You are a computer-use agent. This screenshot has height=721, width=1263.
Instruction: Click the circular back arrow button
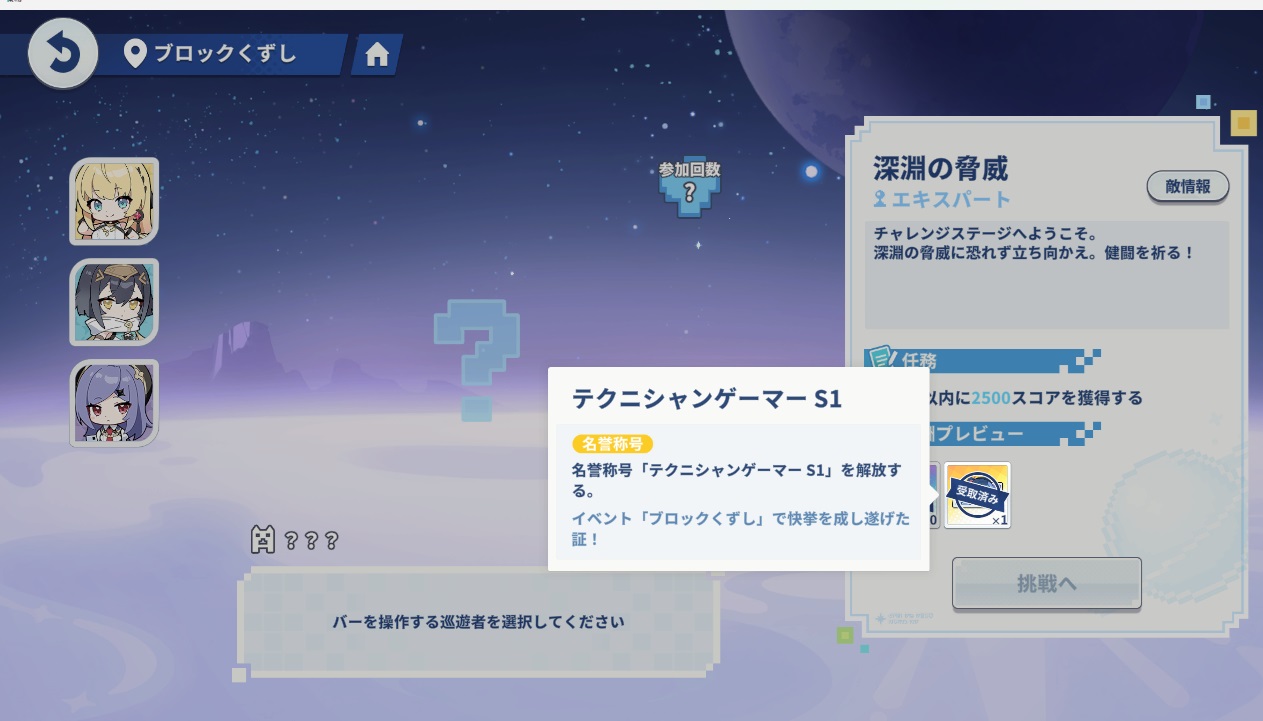[63, 53]
